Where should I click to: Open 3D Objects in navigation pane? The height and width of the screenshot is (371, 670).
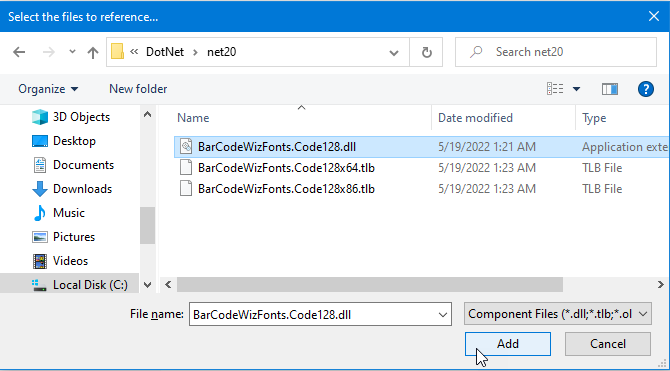(x=81, y=117)
